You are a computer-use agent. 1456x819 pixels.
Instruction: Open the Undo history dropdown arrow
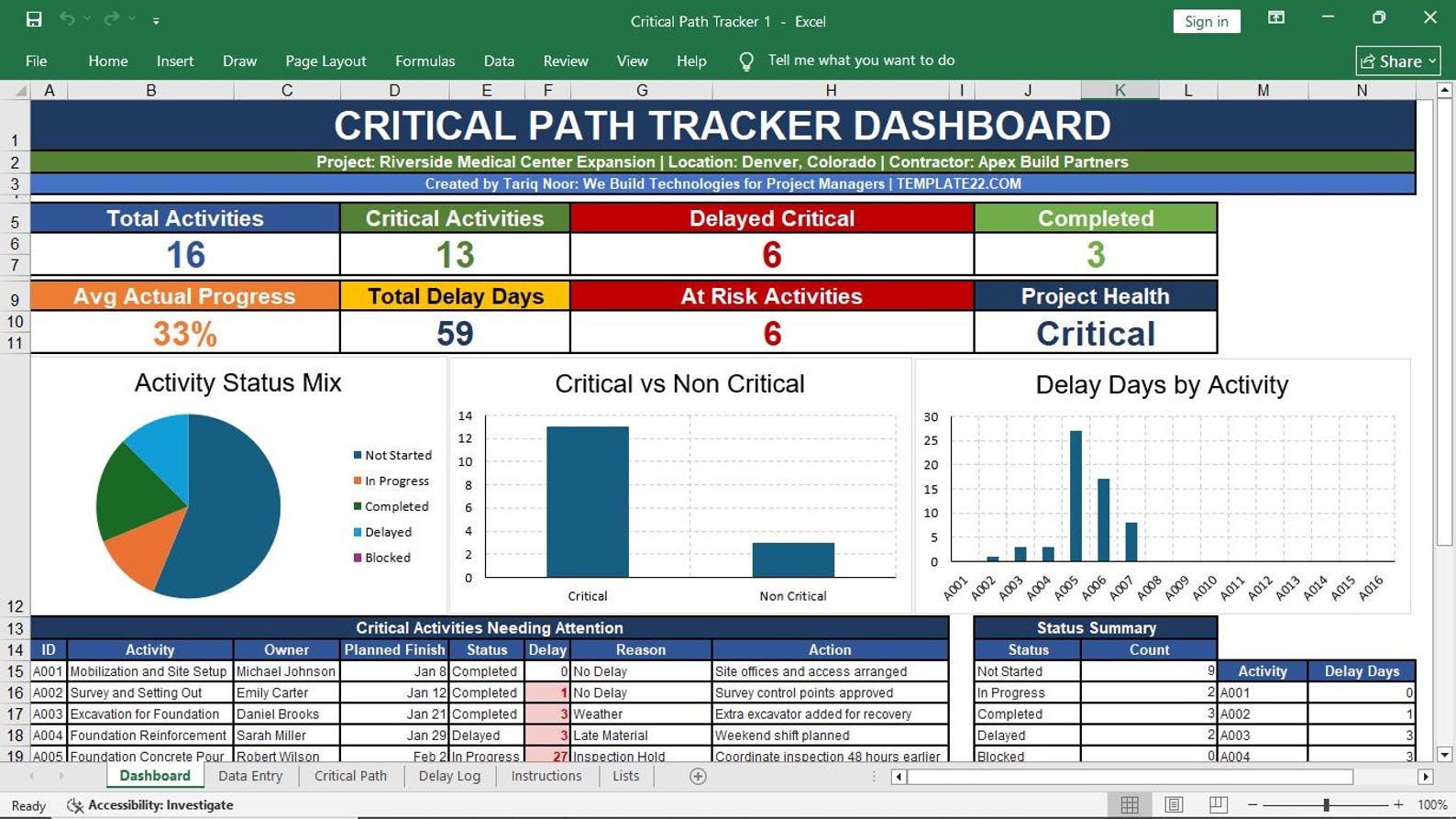[87, 19]
